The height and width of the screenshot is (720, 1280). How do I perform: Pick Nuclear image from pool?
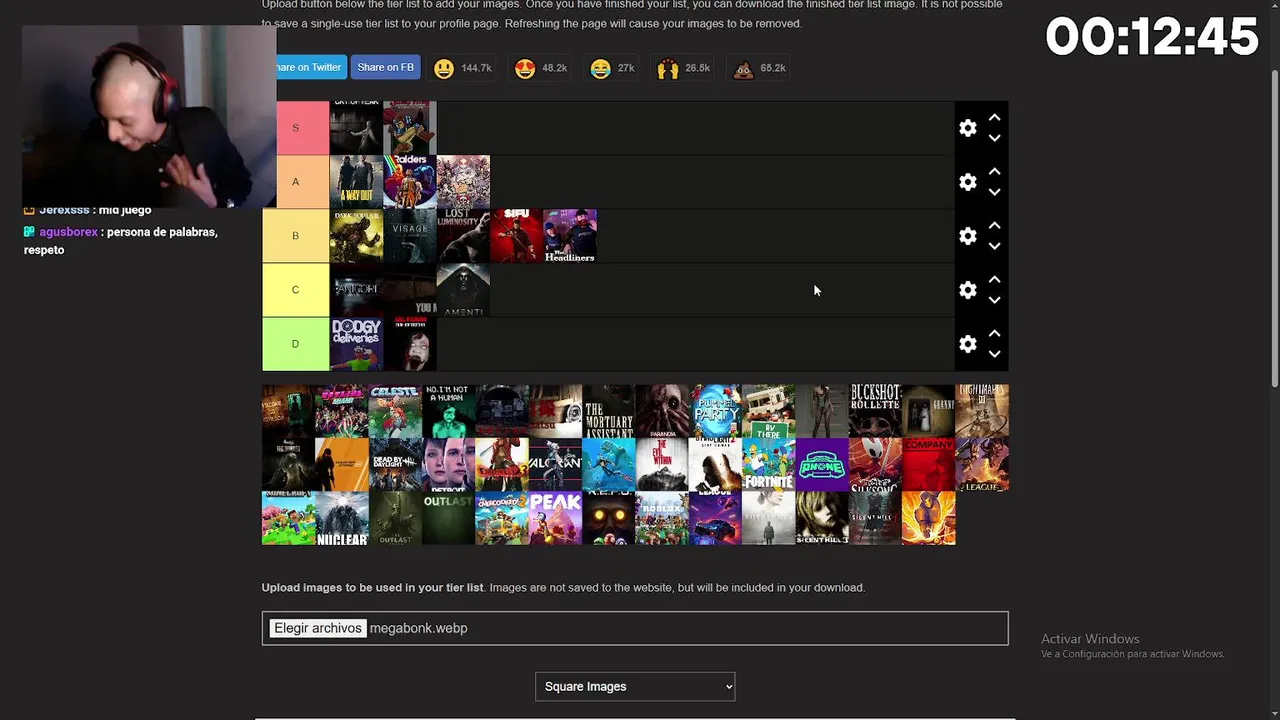tap(342, 518)
